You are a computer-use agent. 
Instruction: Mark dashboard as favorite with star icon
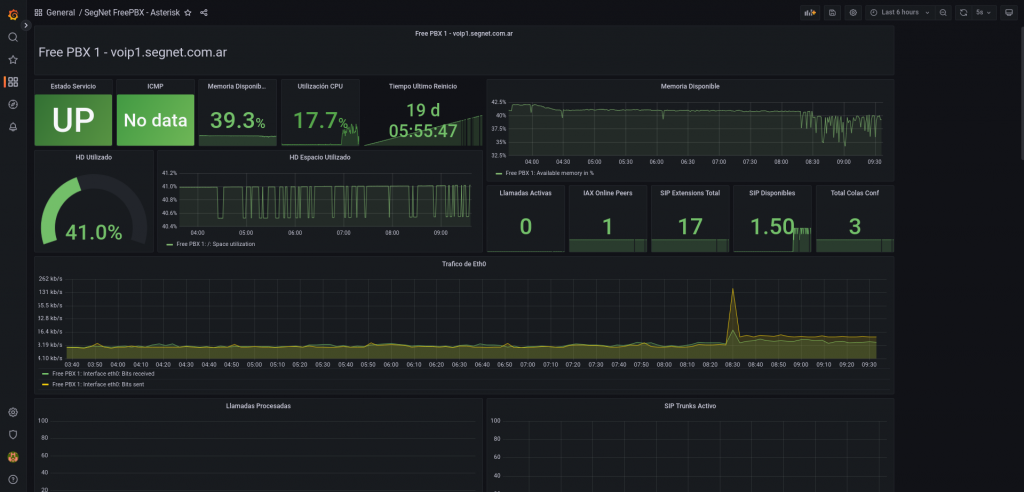point(188,13)
